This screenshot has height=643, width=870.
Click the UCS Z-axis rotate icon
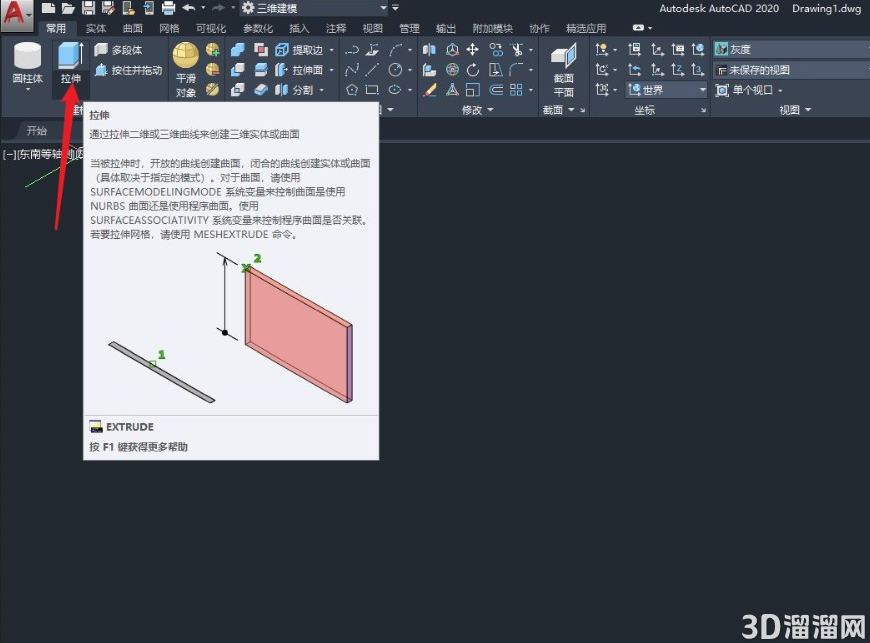pos(677,70)
